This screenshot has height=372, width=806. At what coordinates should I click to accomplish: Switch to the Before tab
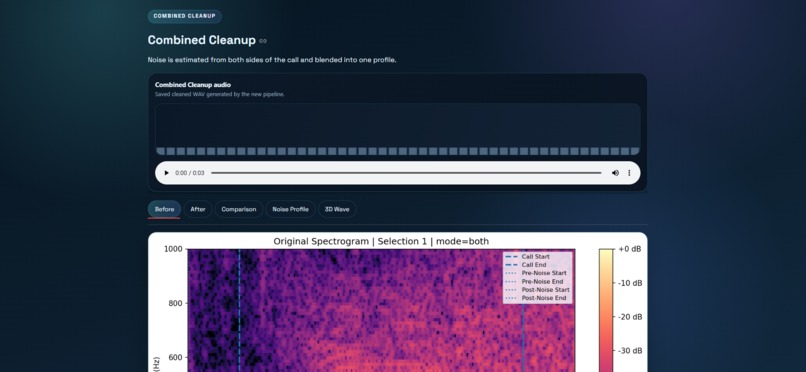tap(164, 209)
